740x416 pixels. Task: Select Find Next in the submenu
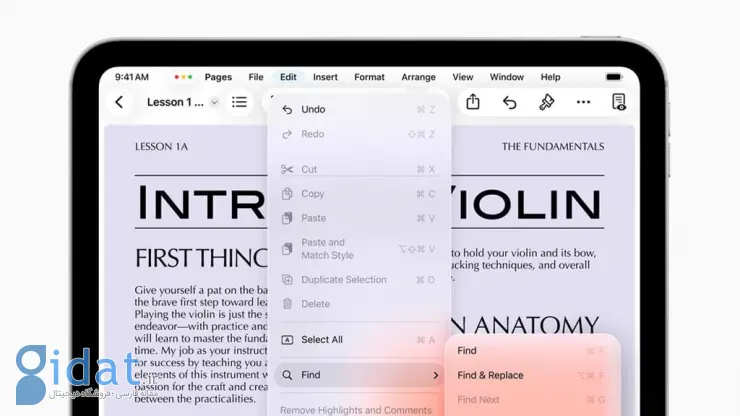pos(532,400)
